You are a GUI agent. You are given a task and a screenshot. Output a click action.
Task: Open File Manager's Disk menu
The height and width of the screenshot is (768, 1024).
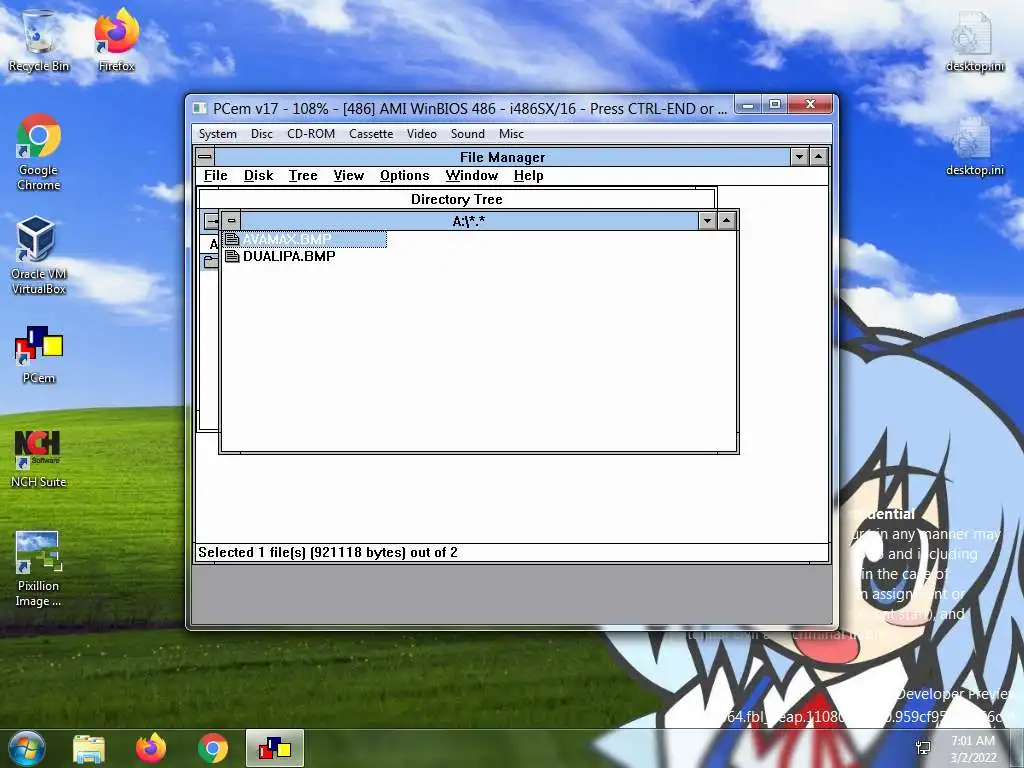(259, 176)
